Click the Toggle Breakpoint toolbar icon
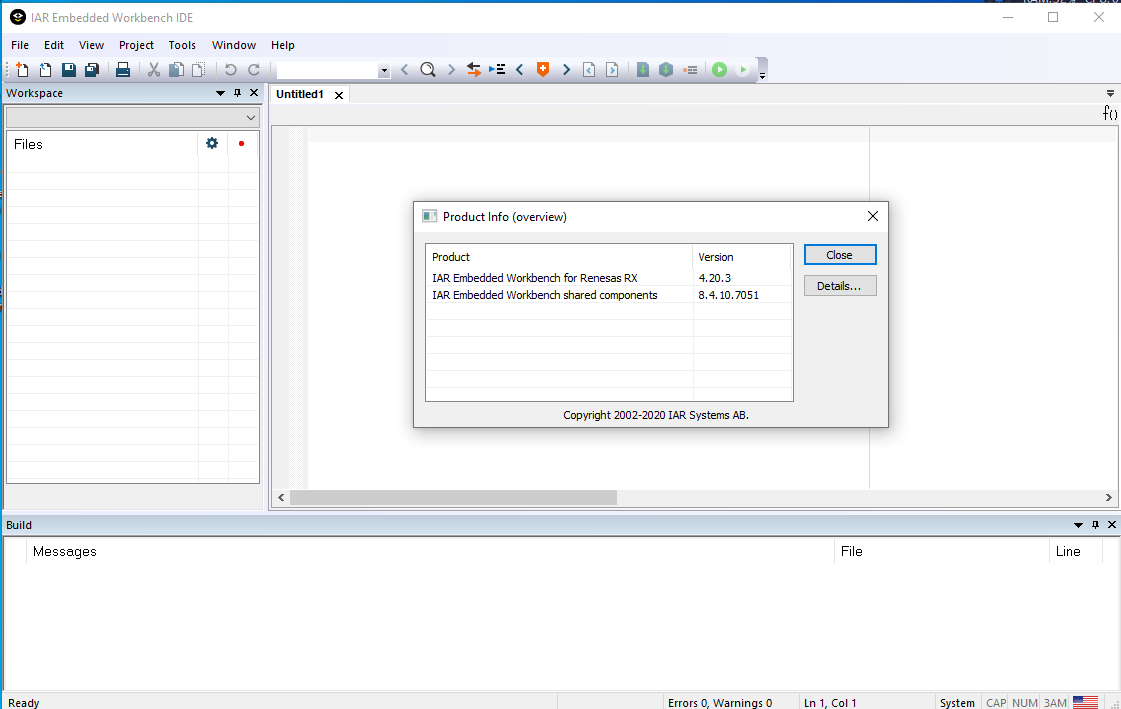Screen dimensions: 1121x709 pos(690,69)
